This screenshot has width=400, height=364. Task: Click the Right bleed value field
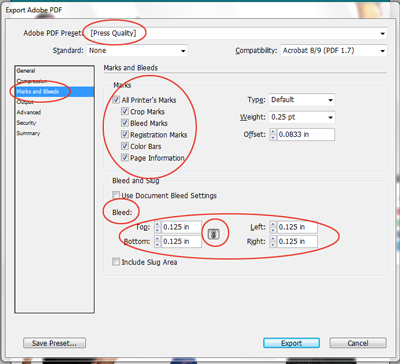pos(297,241)
